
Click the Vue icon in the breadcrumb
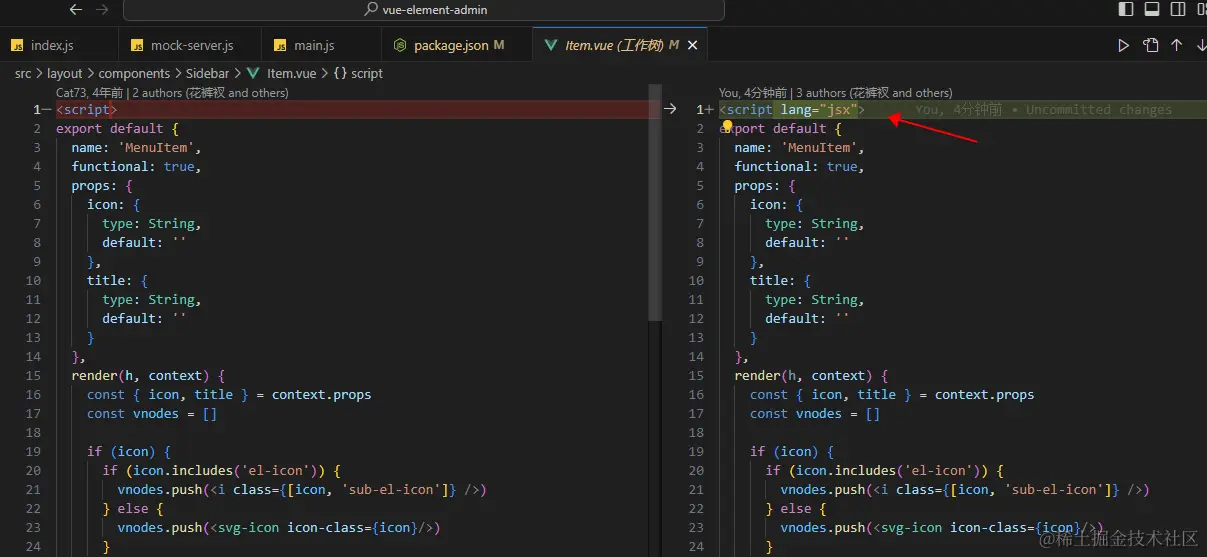click(x=252, y=73)
